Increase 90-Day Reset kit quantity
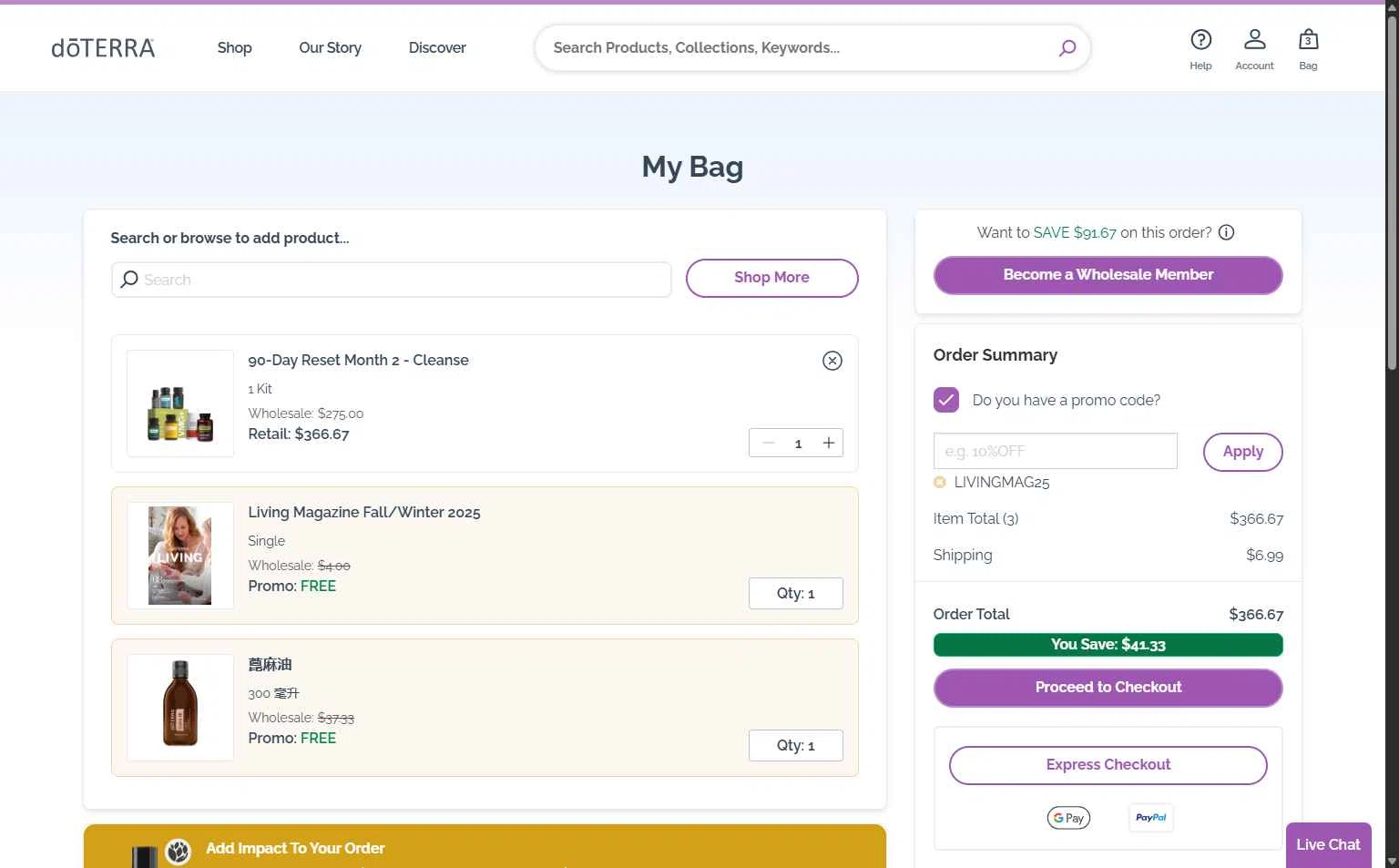This screenshot has height=868, width=1399. click(828, 444)
